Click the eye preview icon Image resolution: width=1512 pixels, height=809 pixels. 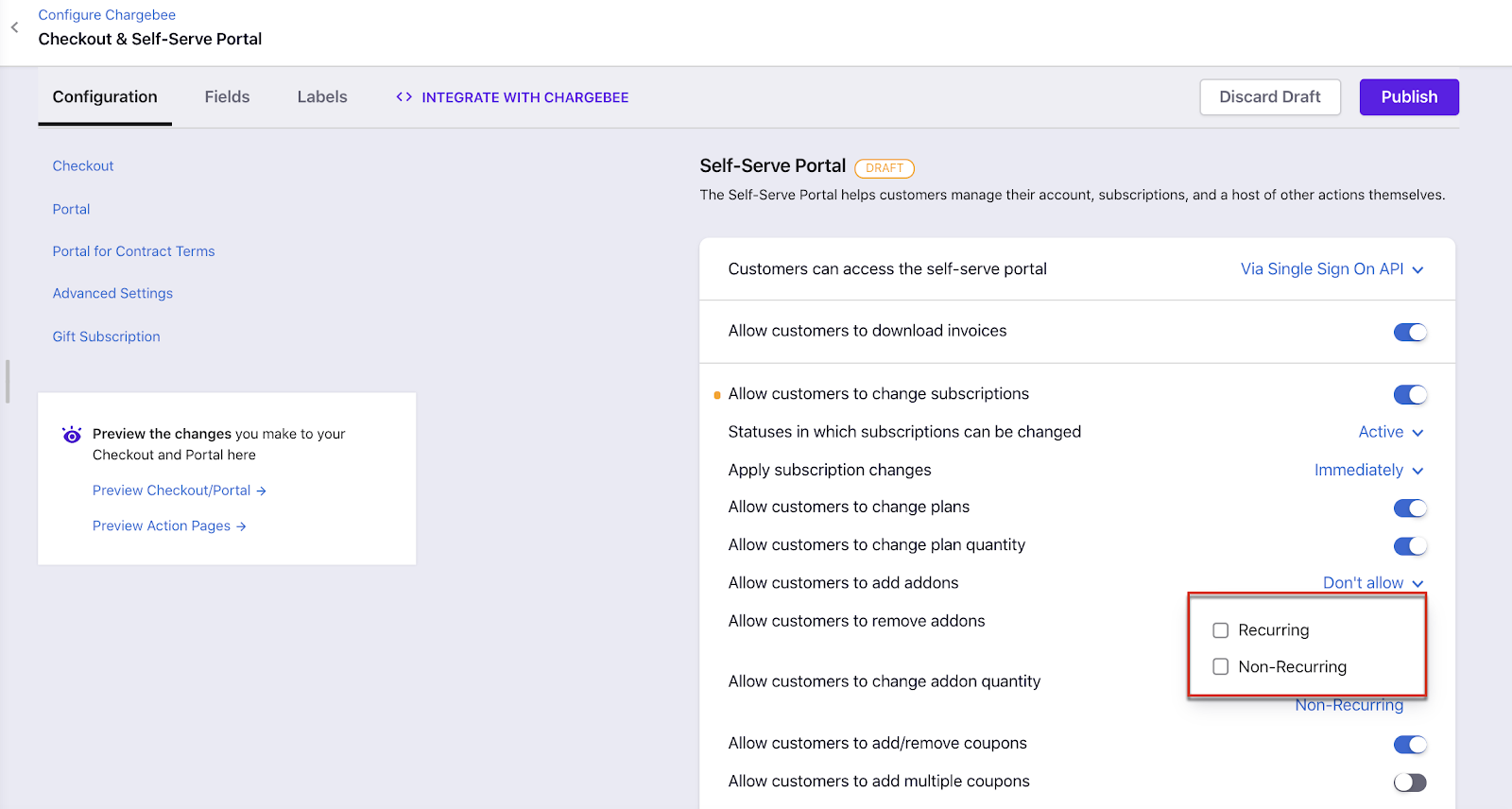pos(72,435)
